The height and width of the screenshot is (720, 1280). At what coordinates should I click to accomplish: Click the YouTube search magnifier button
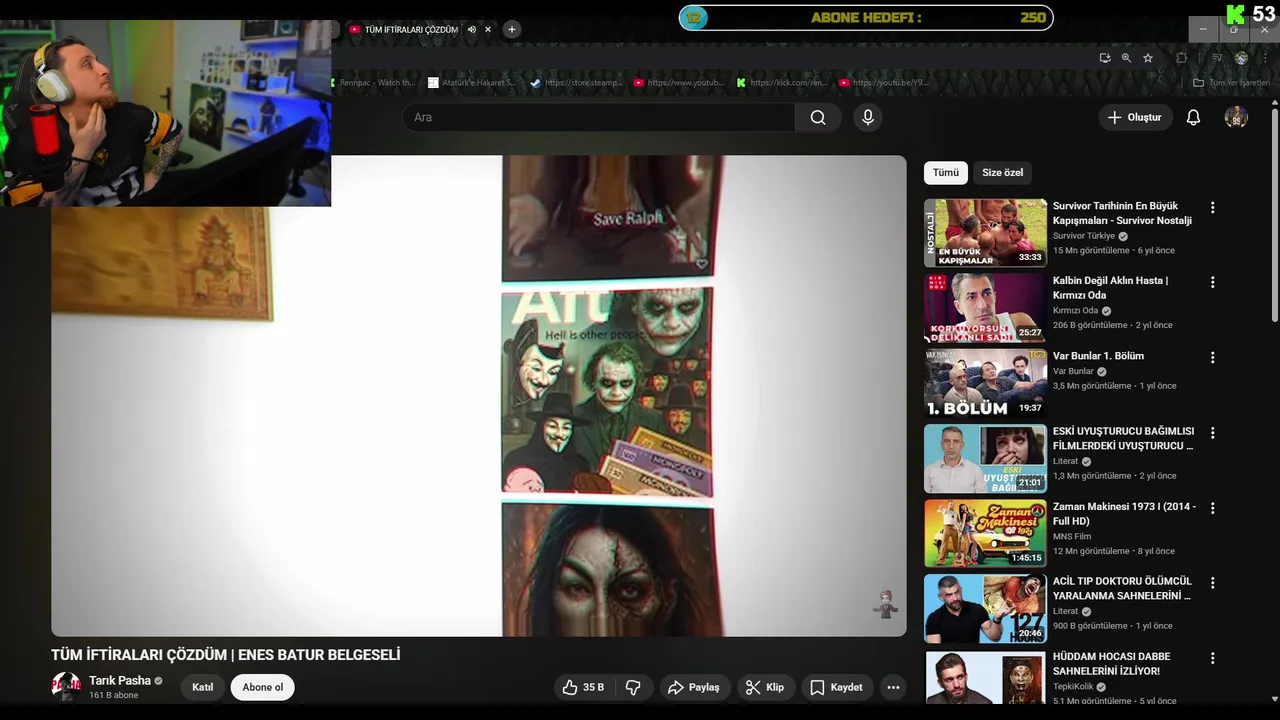coord(818,117)
